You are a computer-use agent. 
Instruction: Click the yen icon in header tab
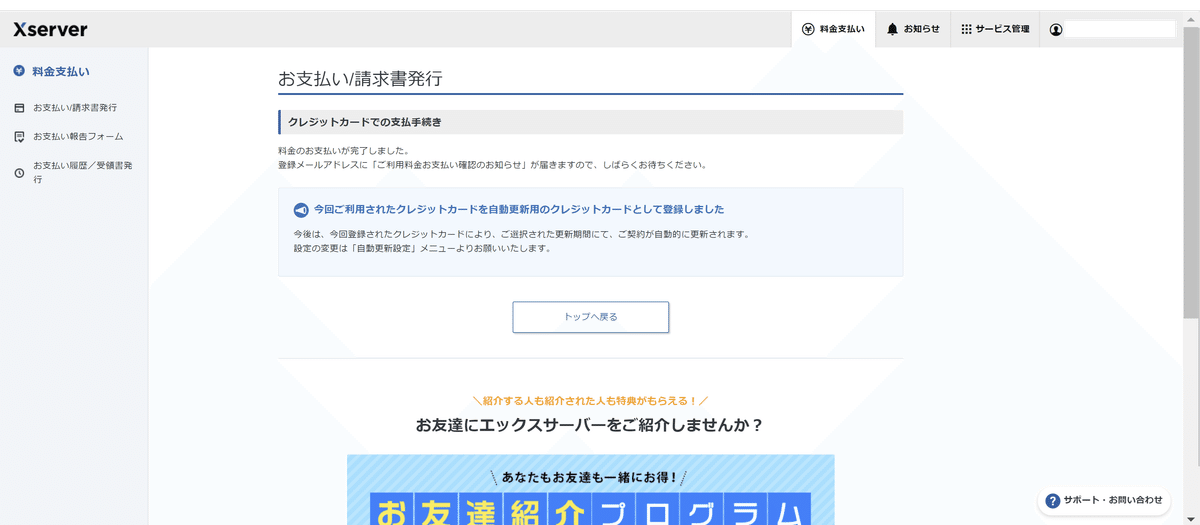pos(808,29)
